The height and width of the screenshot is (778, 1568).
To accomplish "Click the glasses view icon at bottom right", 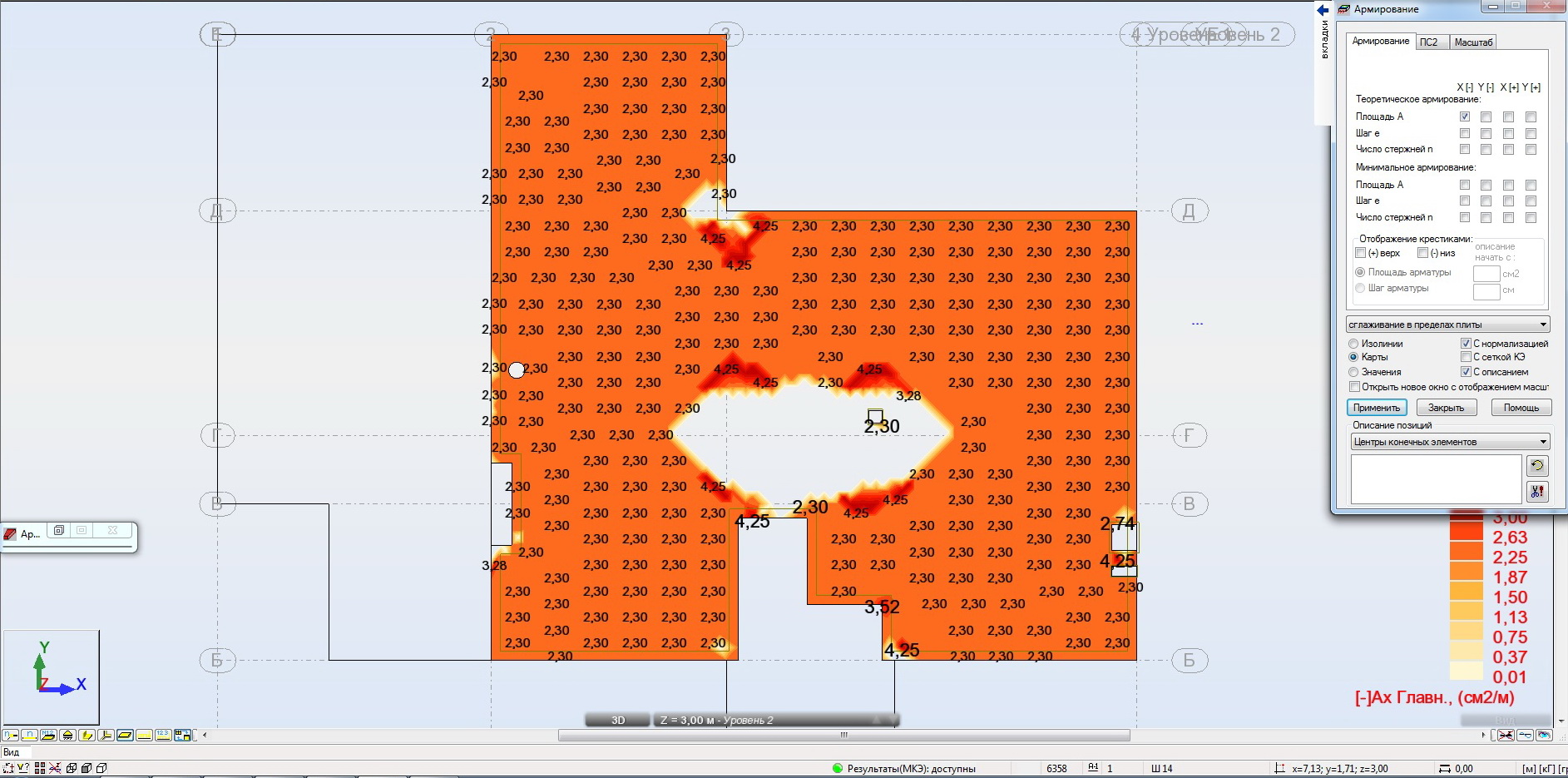I will point(1525,735).
